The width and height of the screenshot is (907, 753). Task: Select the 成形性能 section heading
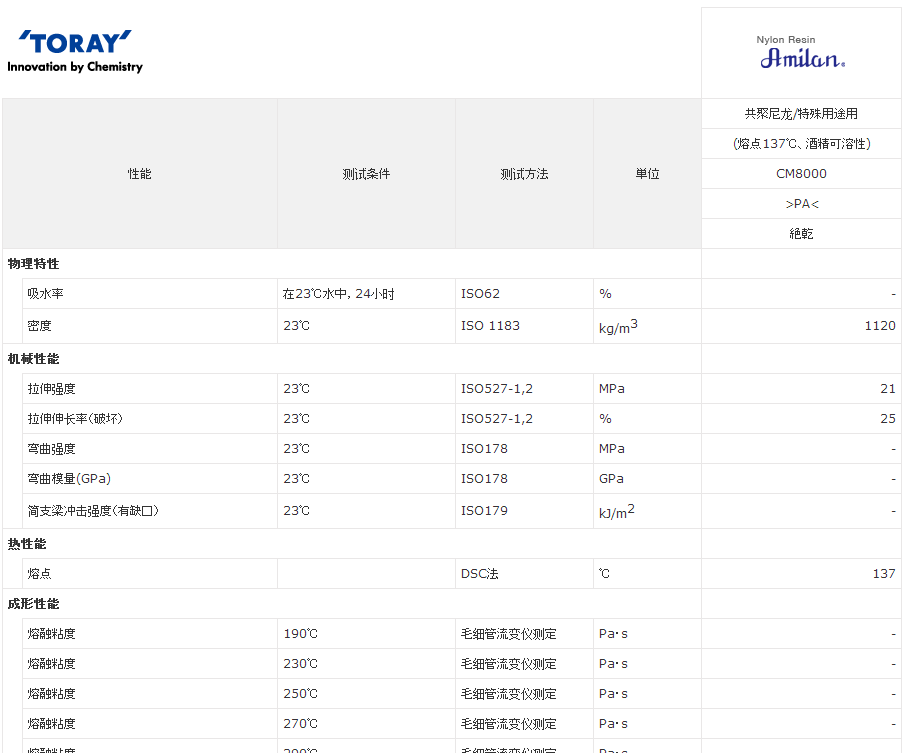pos(34,604)
